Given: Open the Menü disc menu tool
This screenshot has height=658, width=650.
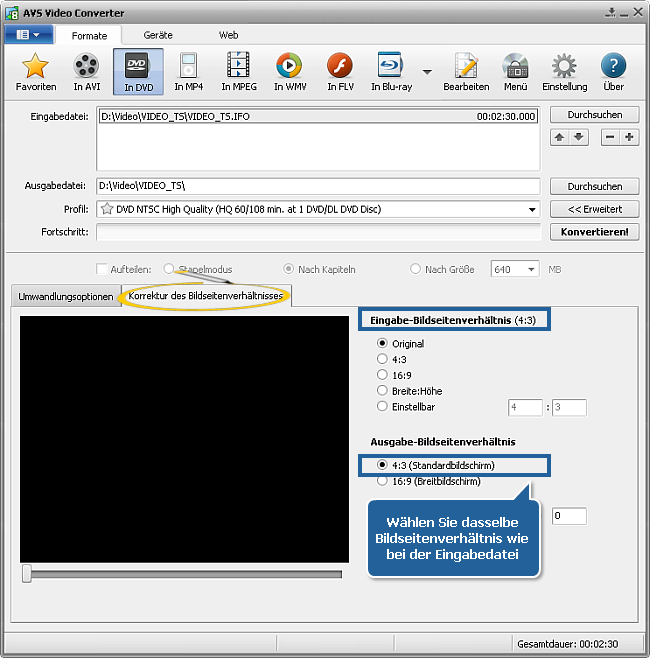Looking at the screenshot, I should pos(515,72).
